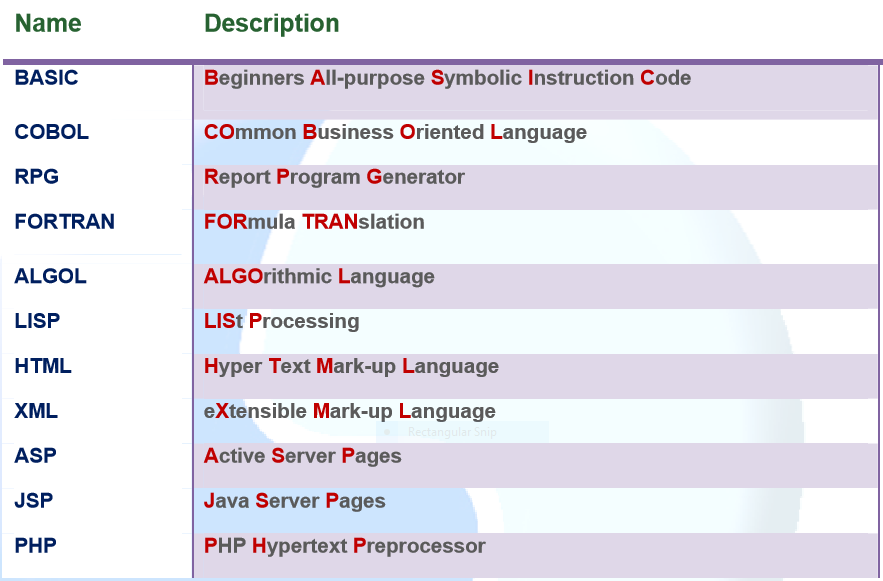
Task: Click 'COmmon Business Oriented Language' description
Action: pos(395,132)
